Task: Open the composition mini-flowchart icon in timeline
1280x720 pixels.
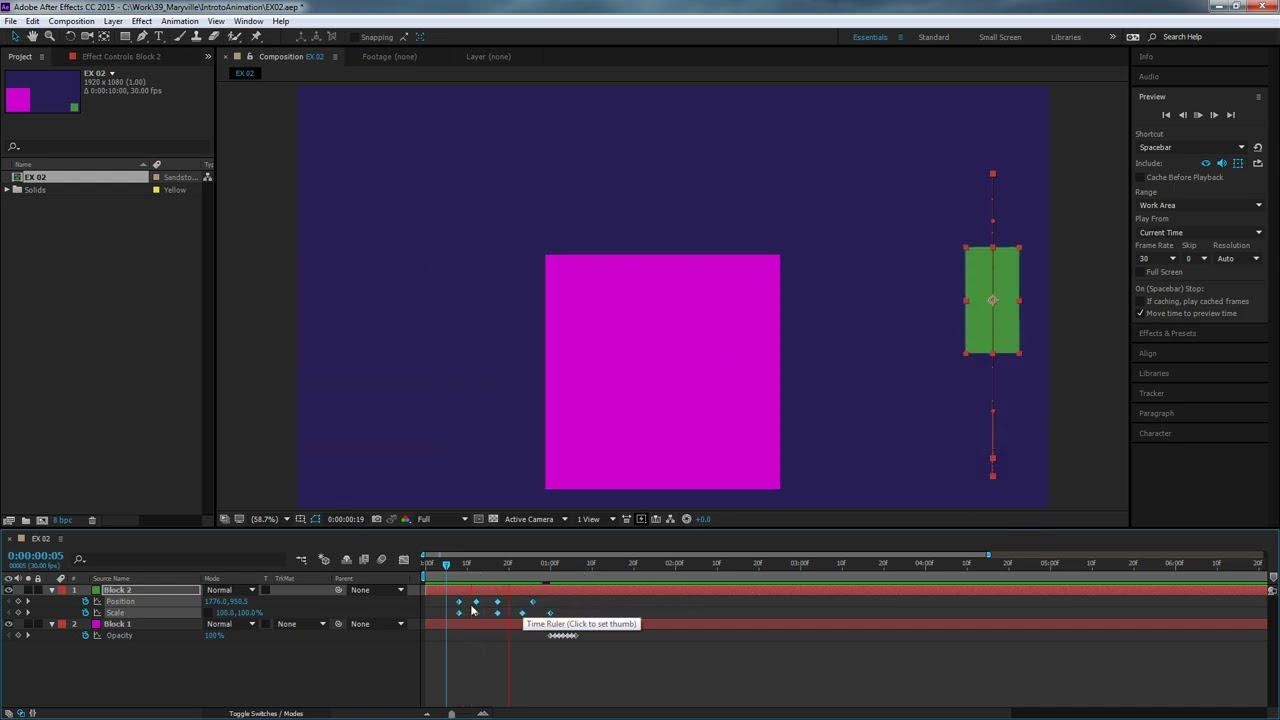Action: (x=301, y=560)
